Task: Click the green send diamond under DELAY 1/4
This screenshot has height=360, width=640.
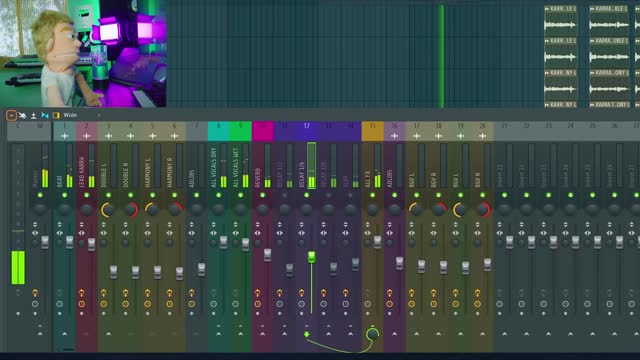Action: click(x=307, y=334)
